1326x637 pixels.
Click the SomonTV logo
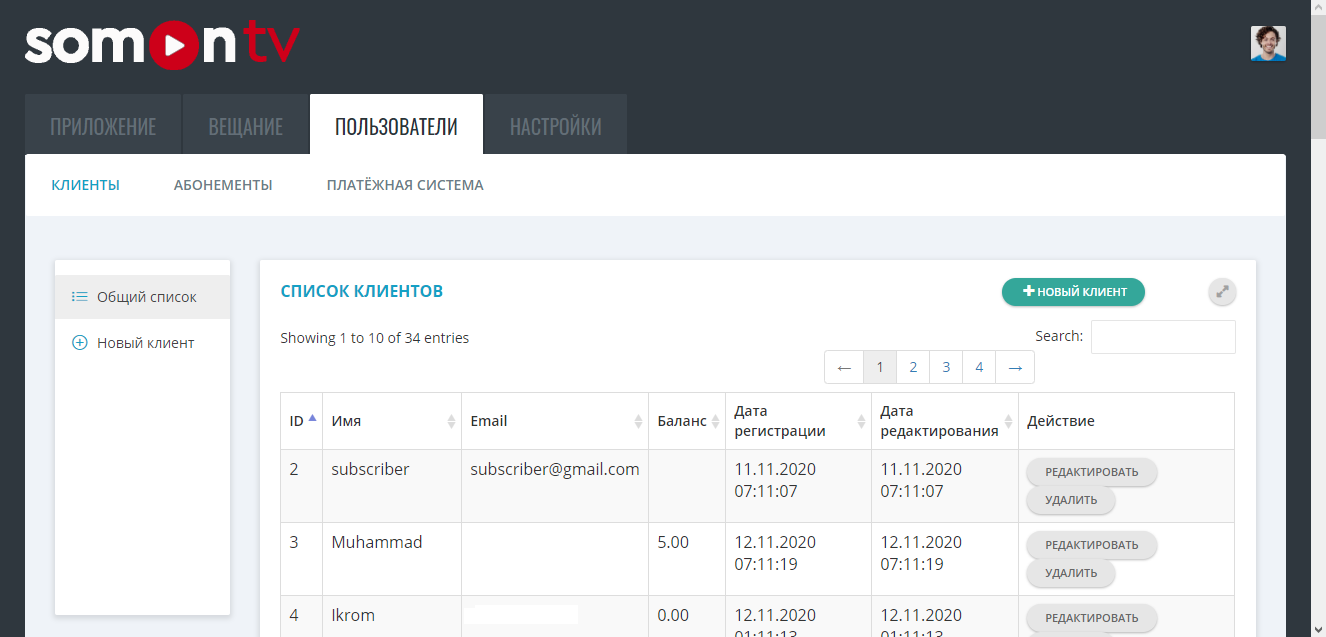[162, 45]
